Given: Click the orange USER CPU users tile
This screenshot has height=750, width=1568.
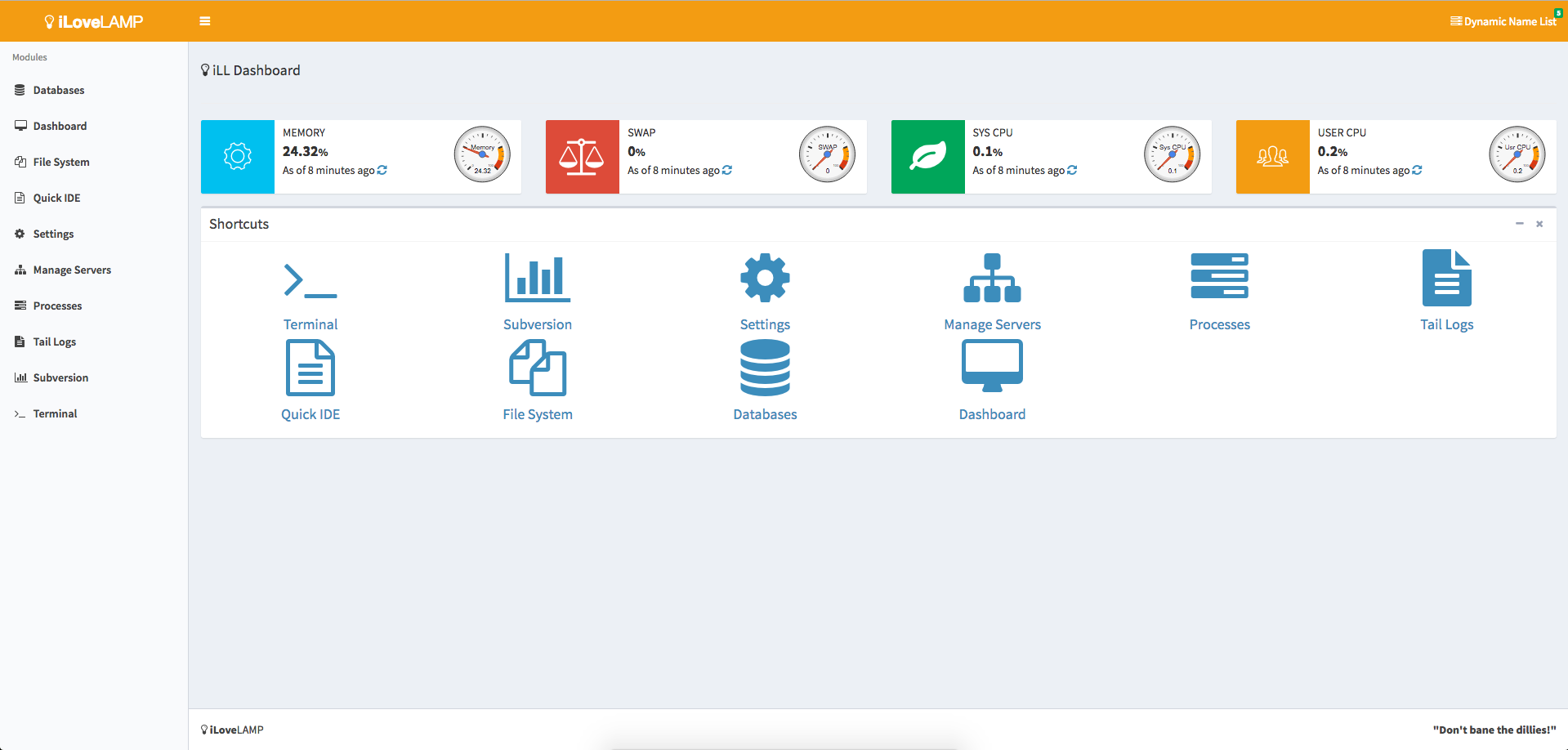Looking at the screenshot, I should tap(1273, 157).
